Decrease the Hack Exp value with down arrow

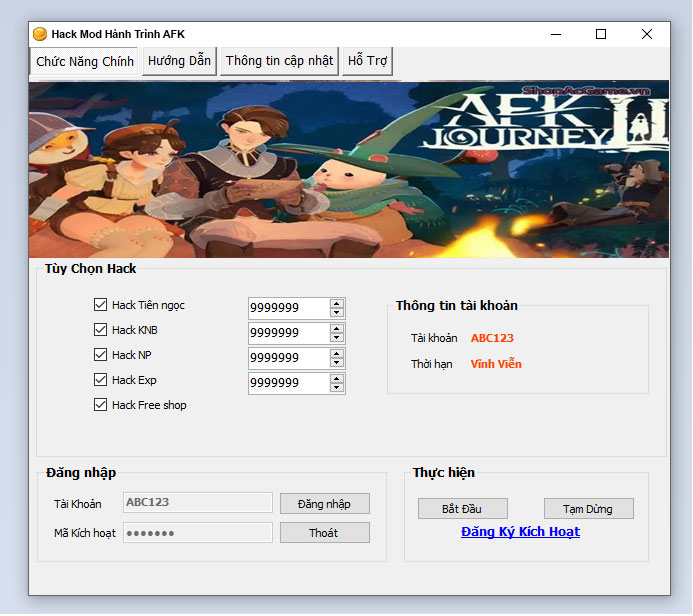click(x=337, y=388)
